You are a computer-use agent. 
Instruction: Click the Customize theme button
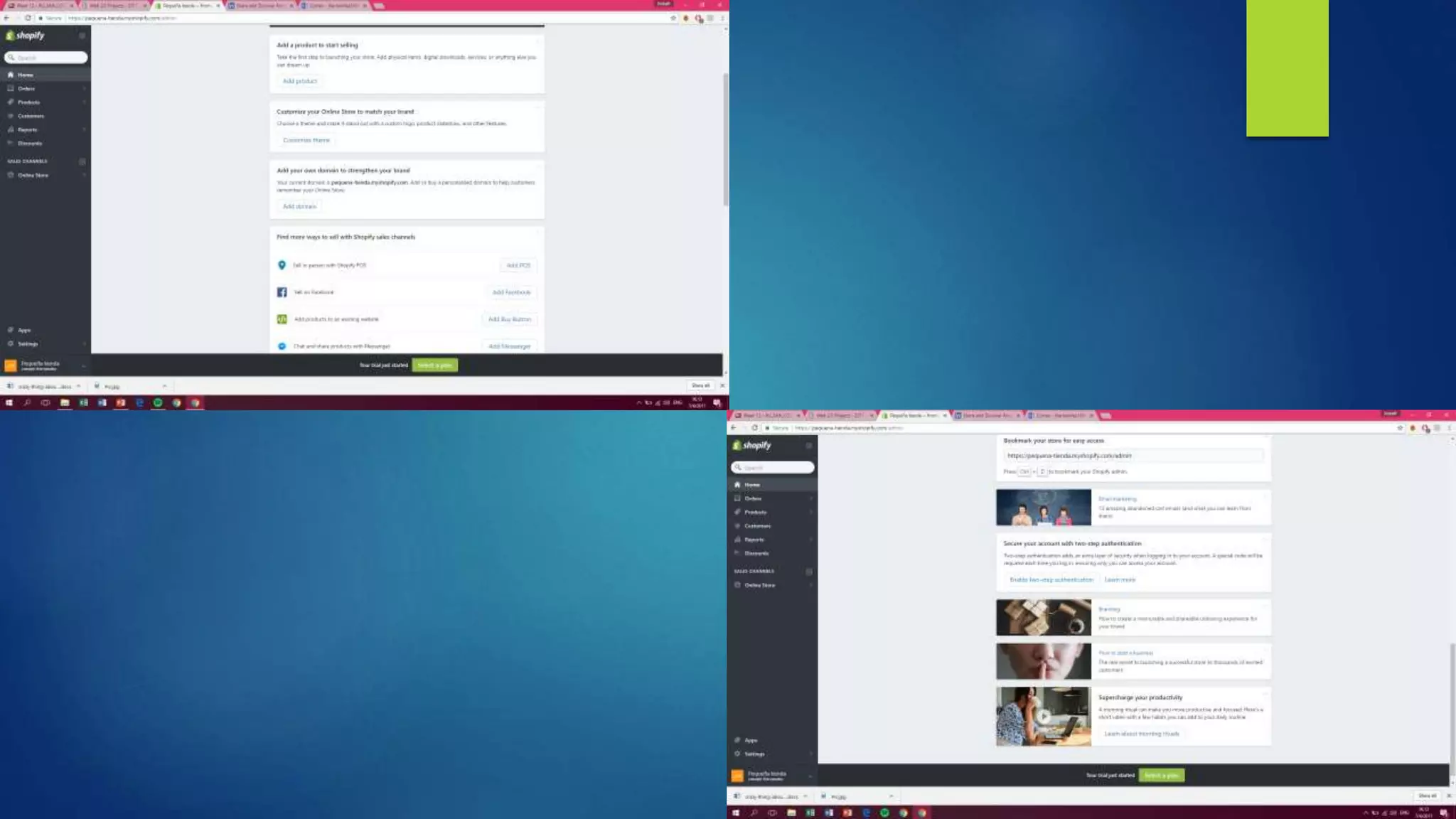coord(306,140)
